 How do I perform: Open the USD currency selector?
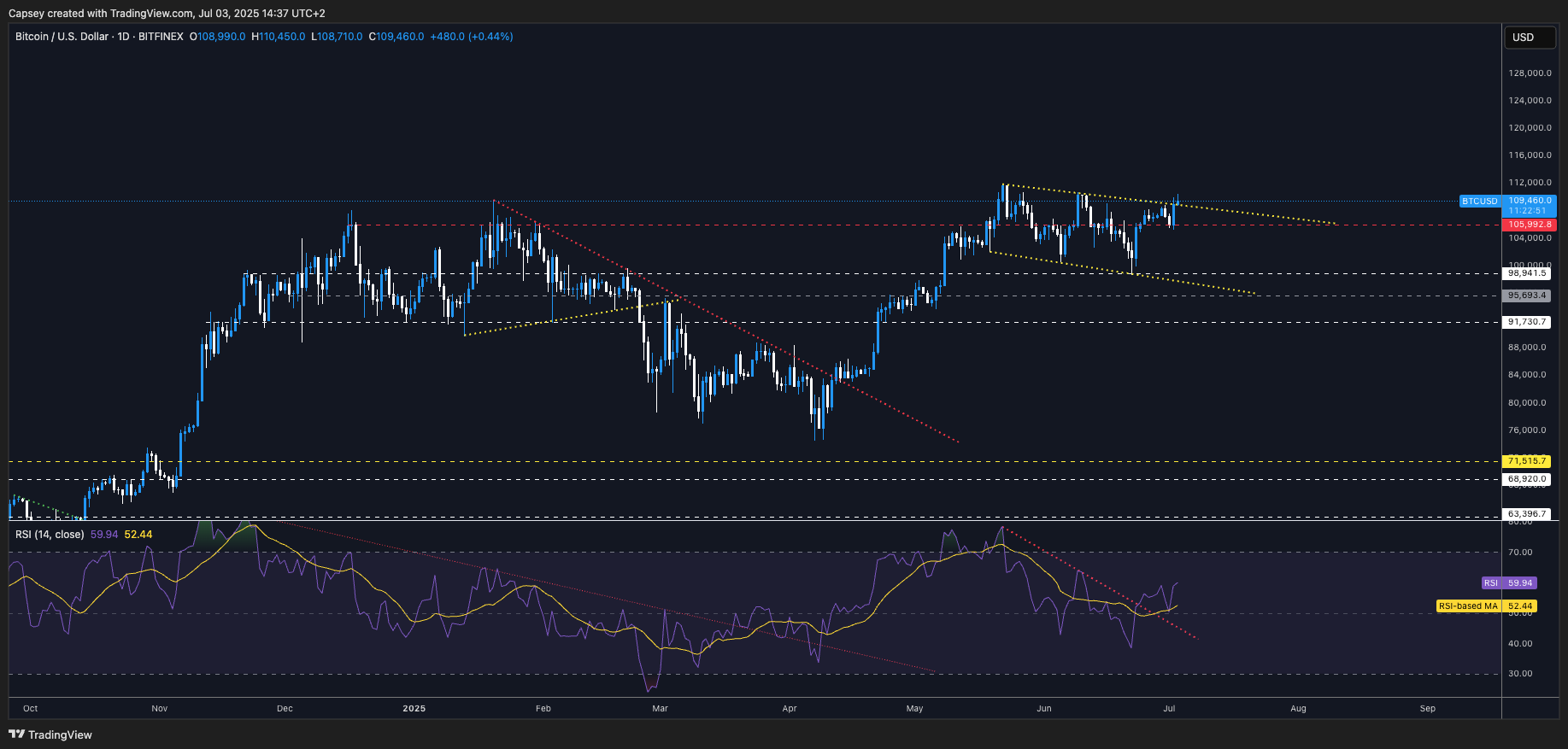pyautogui.click(x=1529, y=37)
